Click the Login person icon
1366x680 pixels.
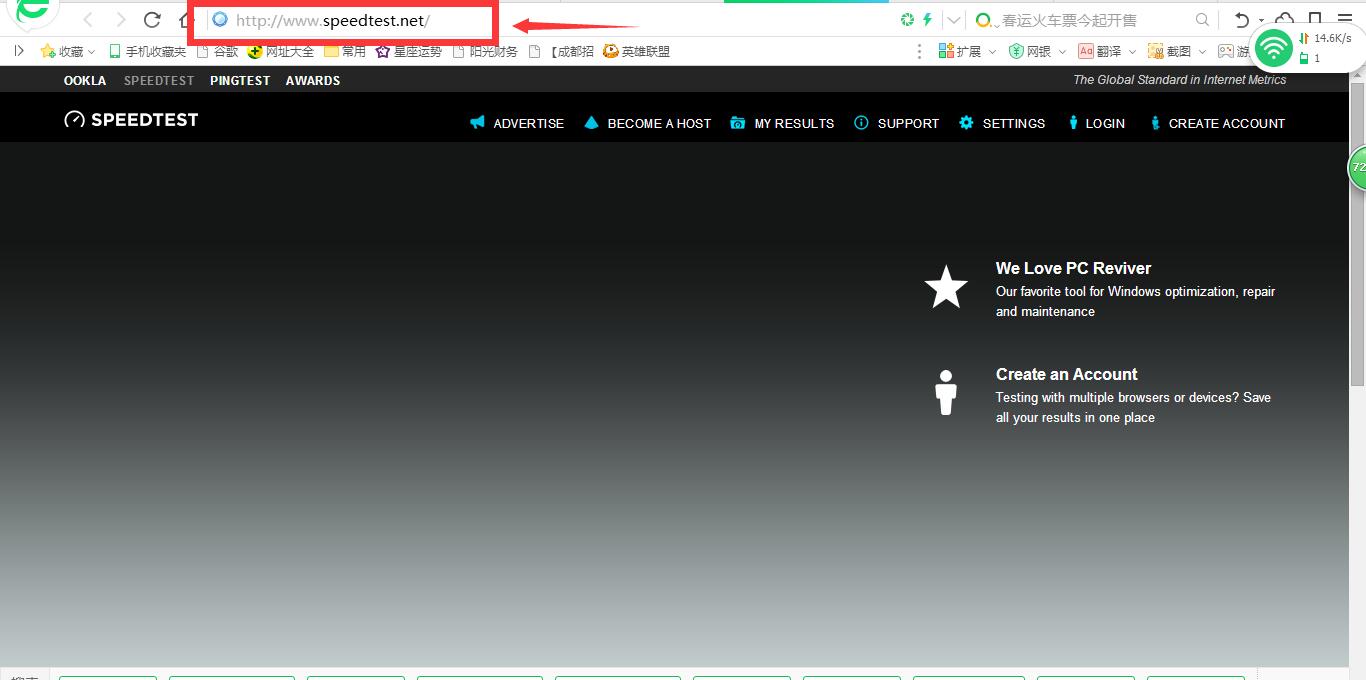[1073, 123]
